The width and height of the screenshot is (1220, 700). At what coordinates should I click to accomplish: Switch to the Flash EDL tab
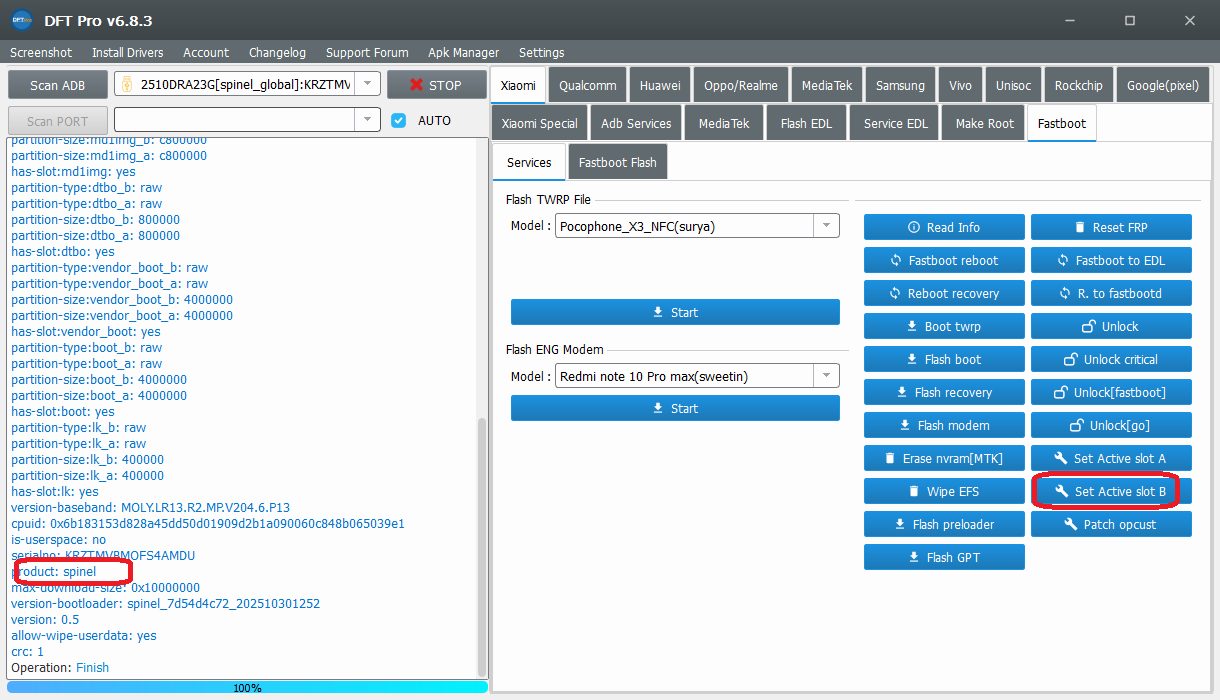pyautogui.click(x=807, y=123)
